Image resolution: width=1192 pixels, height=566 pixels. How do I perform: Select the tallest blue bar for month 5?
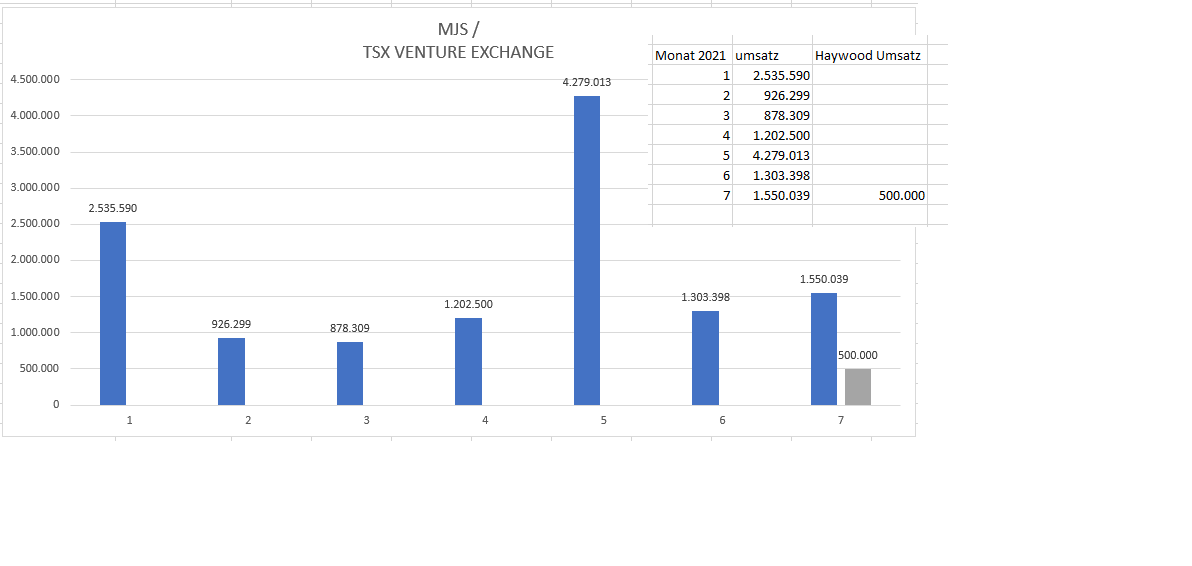587,251
